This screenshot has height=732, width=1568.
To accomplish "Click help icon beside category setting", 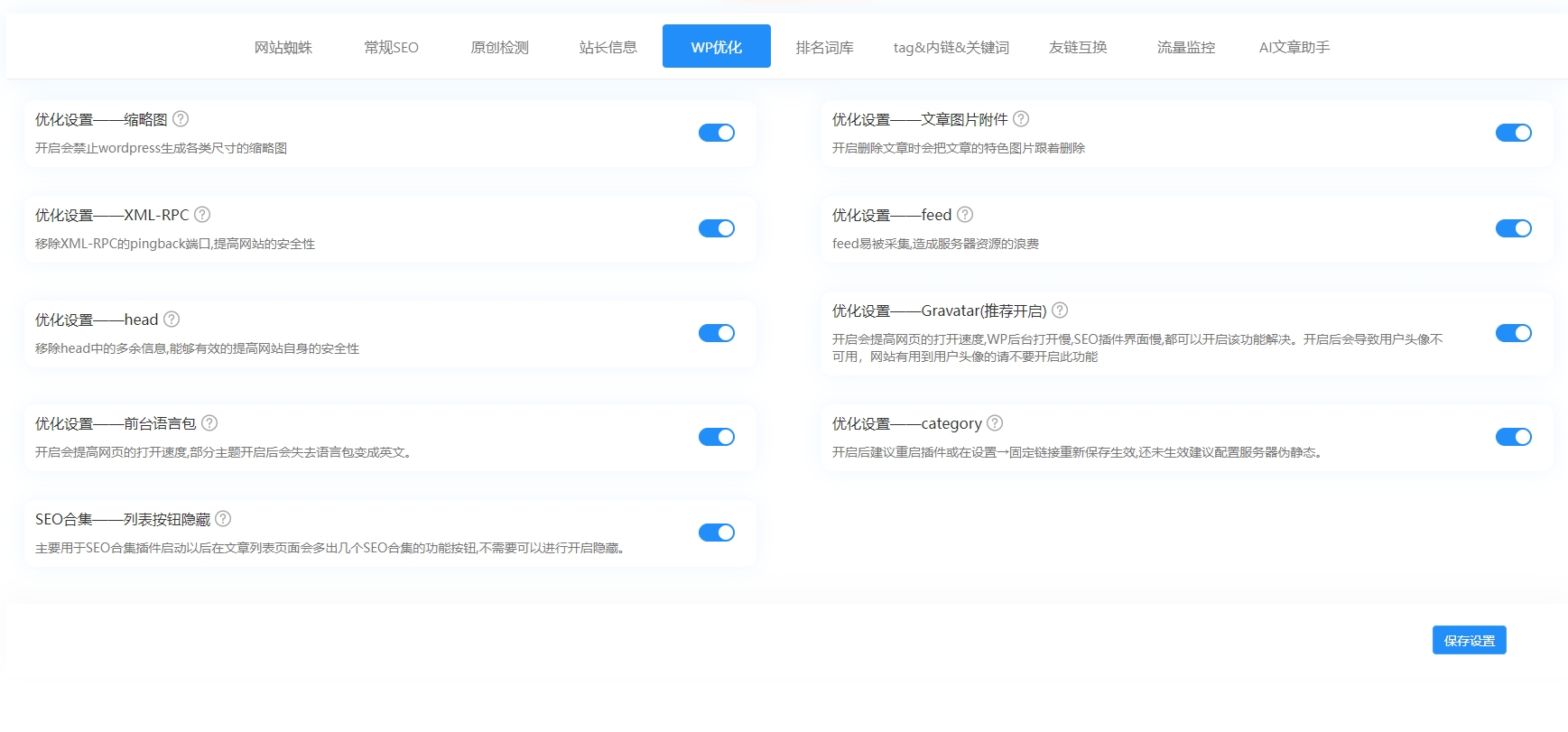I will (x=995, y=423).
